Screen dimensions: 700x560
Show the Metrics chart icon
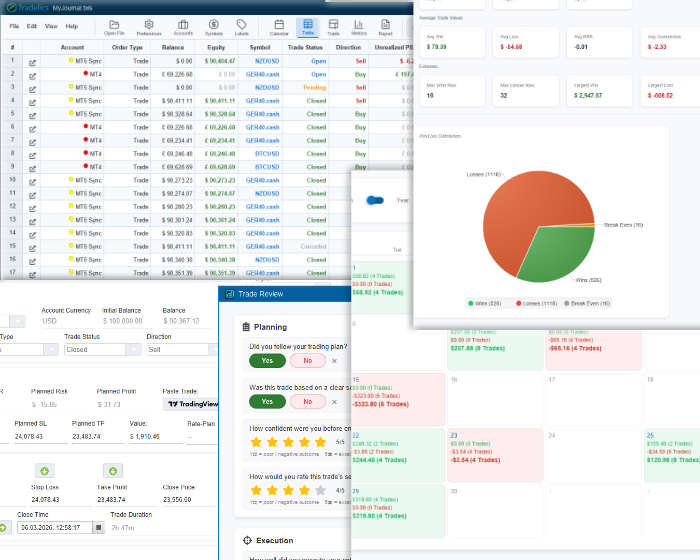tap(358, 27)
